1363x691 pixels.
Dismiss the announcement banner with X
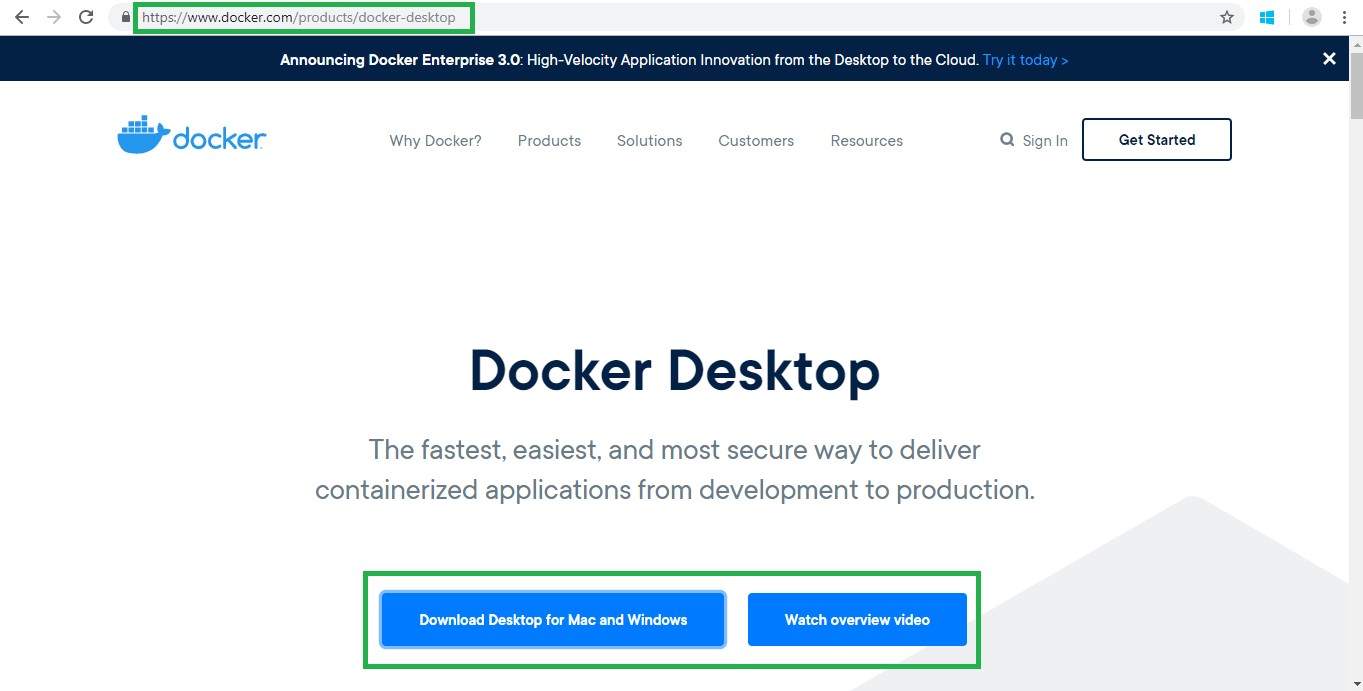pyautogui.click(x=1329, y=59)
